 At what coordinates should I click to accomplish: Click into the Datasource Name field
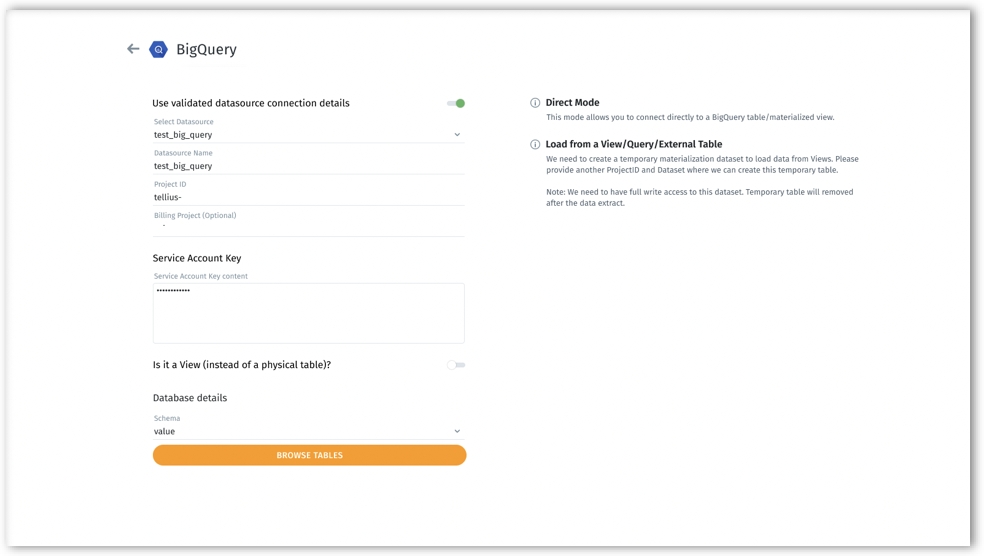[307, 166]
